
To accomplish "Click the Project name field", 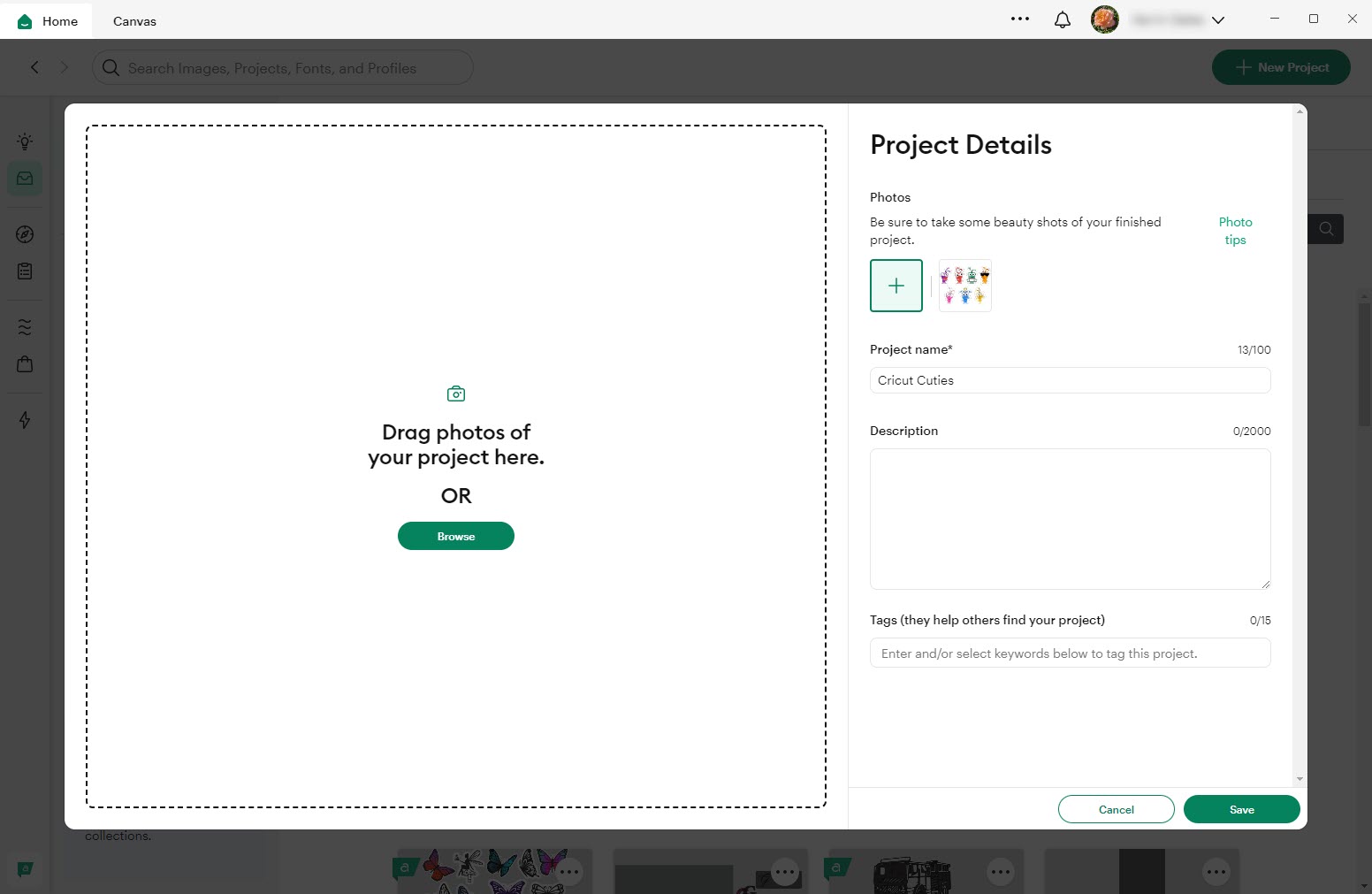I will point(1070,380).
